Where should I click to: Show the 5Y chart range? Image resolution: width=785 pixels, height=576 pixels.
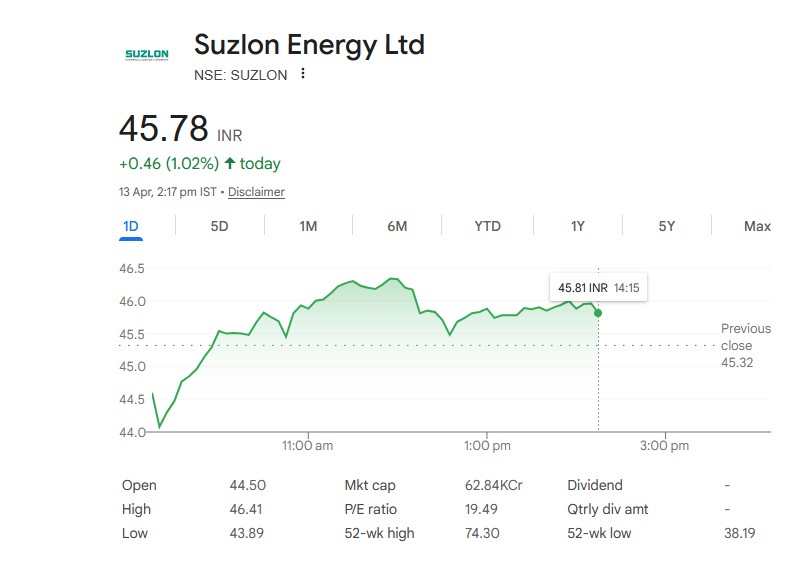(667, 226)
